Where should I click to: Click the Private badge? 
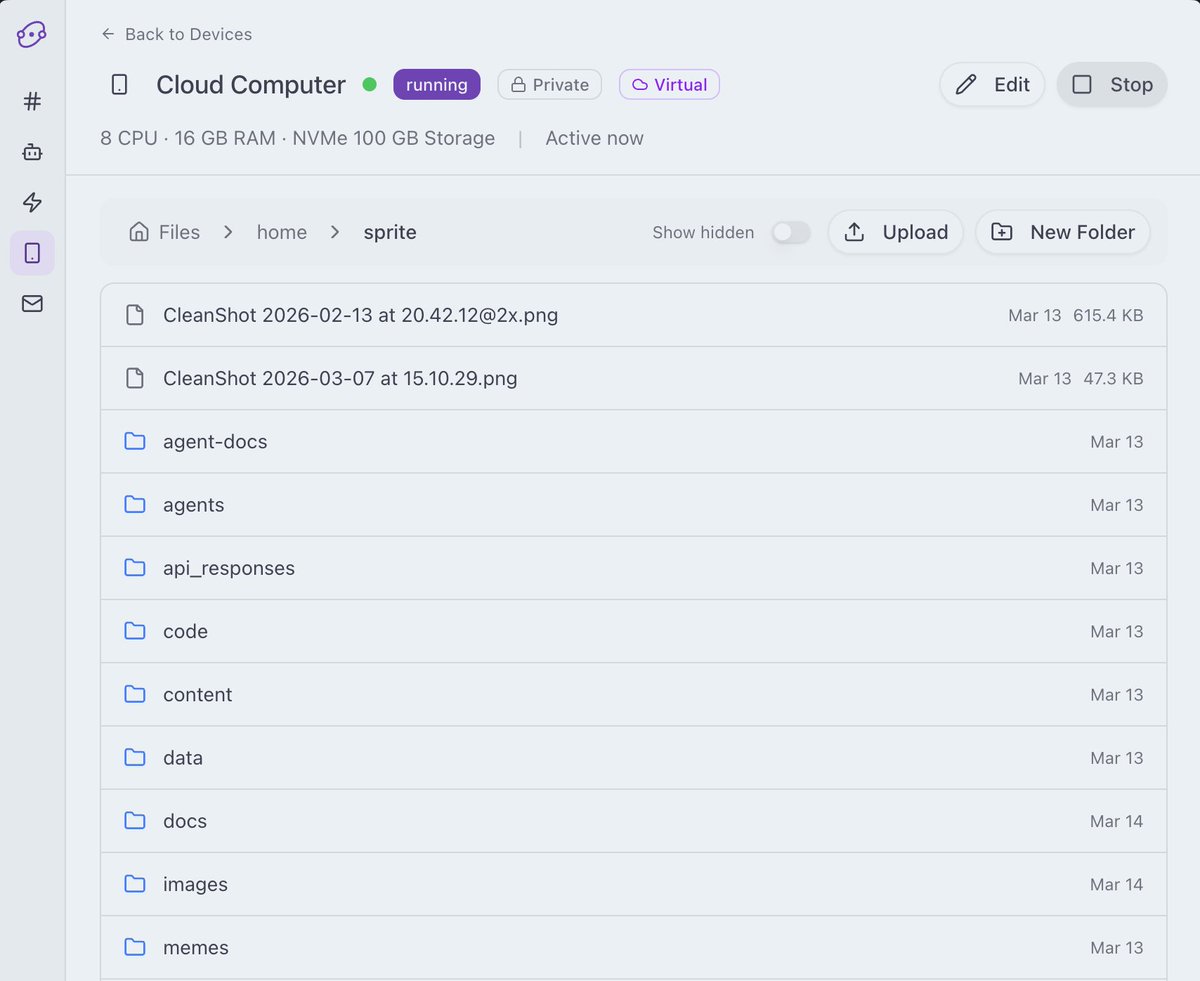[x=550, y=85]
